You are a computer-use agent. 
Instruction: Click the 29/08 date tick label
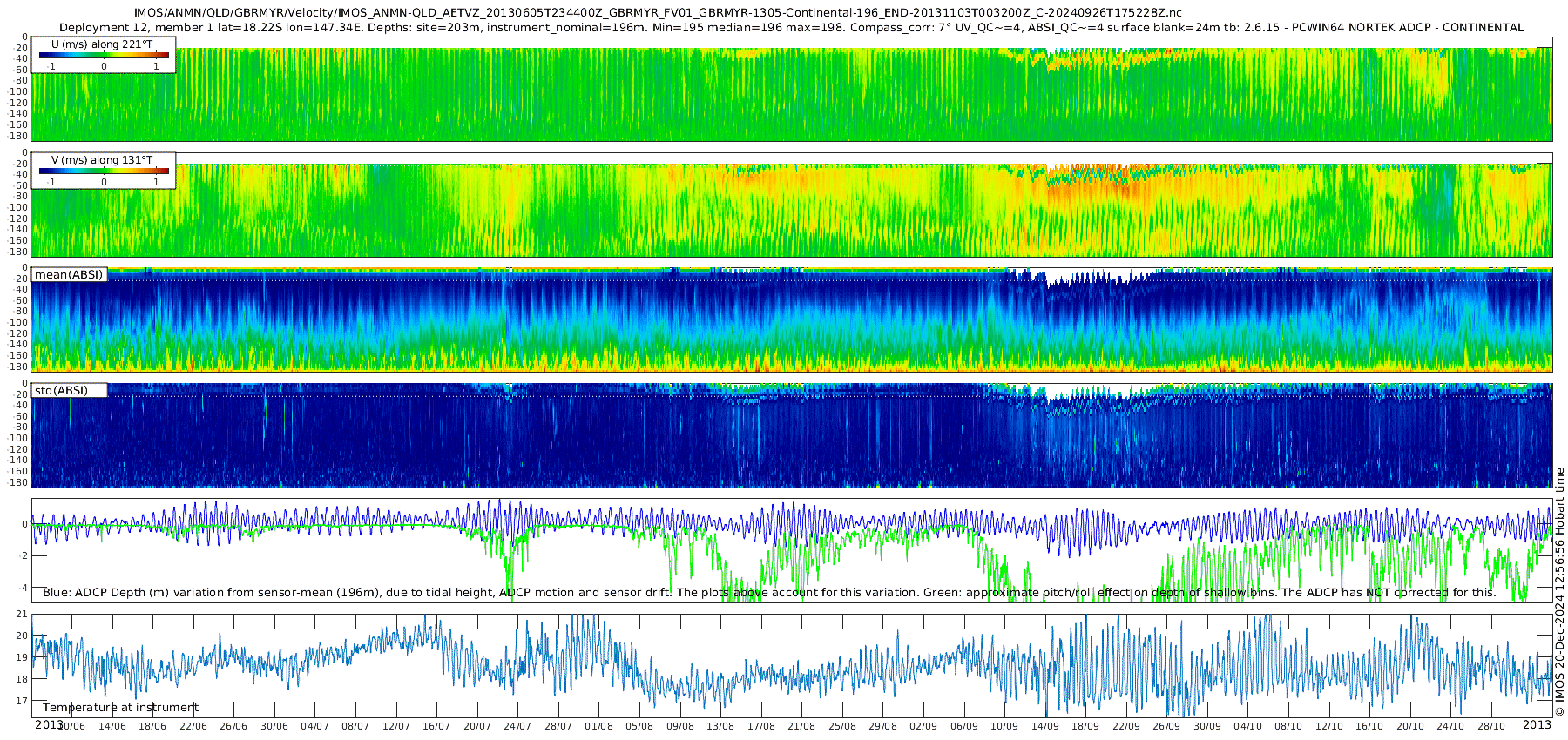882,726
